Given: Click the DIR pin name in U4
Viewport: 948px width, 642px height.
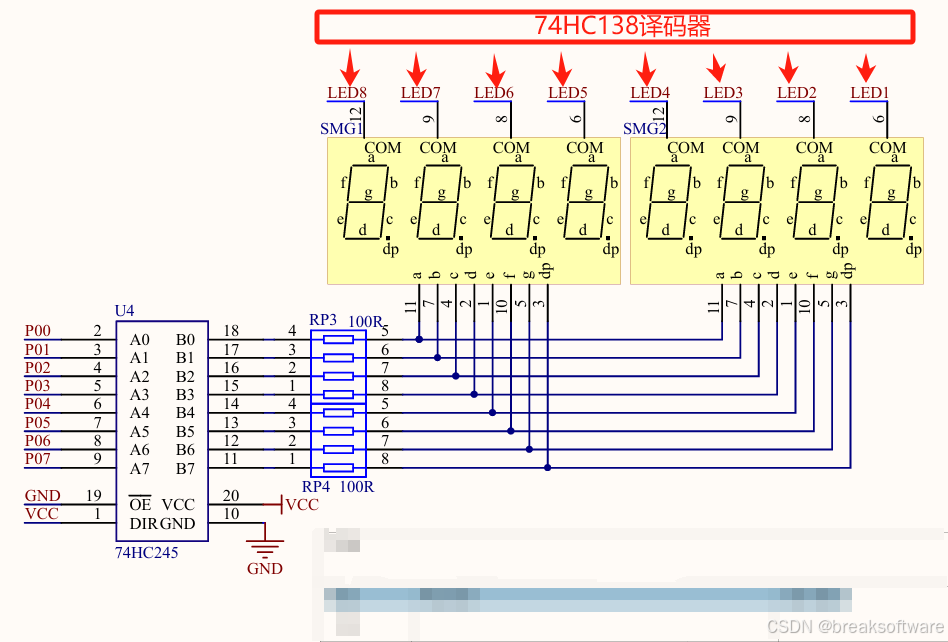Looking at the screenshot, I should pyautogui.click(x=143, y=524).
